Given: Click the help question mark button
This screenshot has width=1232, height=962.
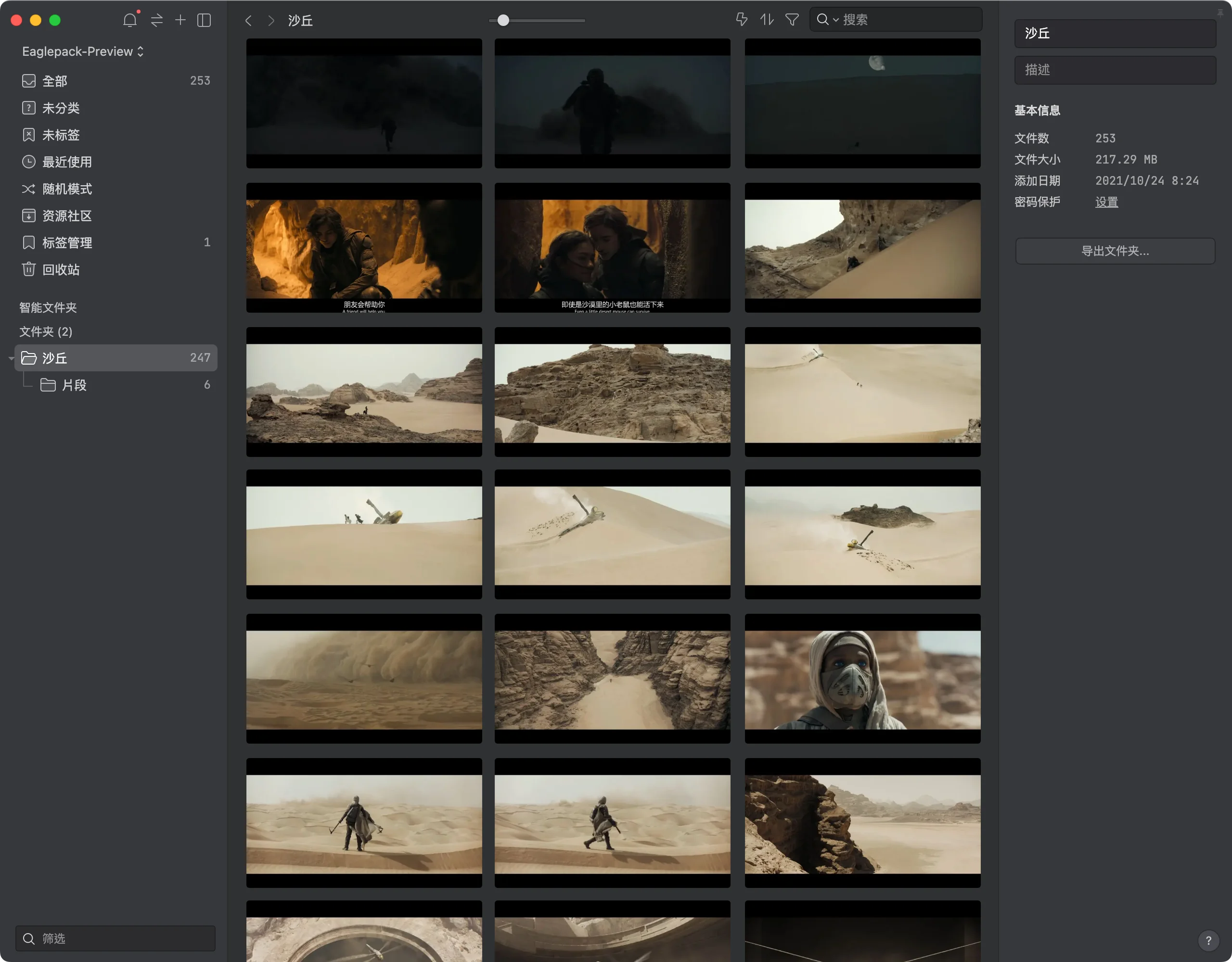Looking at the screenshot, I should point(1208,940).
